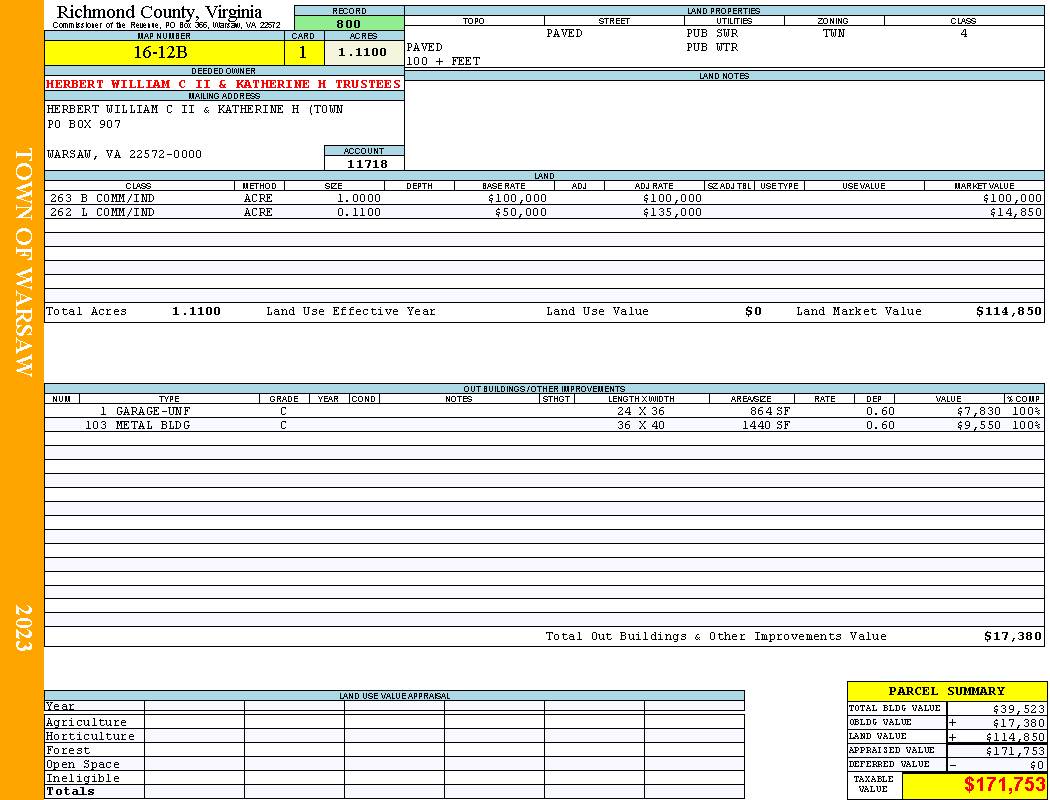The width and height of the screenshot is (1050, 800).
Task: Select the 0.1100 land size value
Action: coord(359,212)
